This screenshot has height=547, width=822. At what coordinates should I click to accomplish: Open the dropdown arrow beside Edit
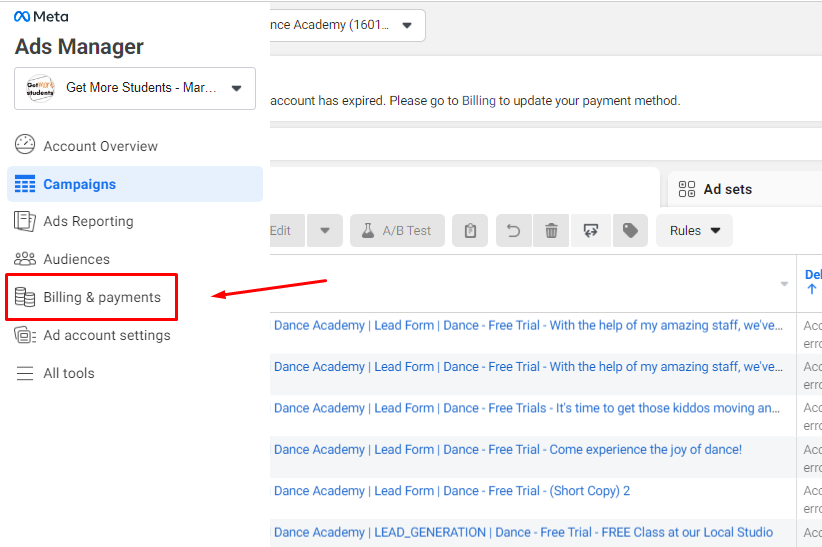[325, 230]
